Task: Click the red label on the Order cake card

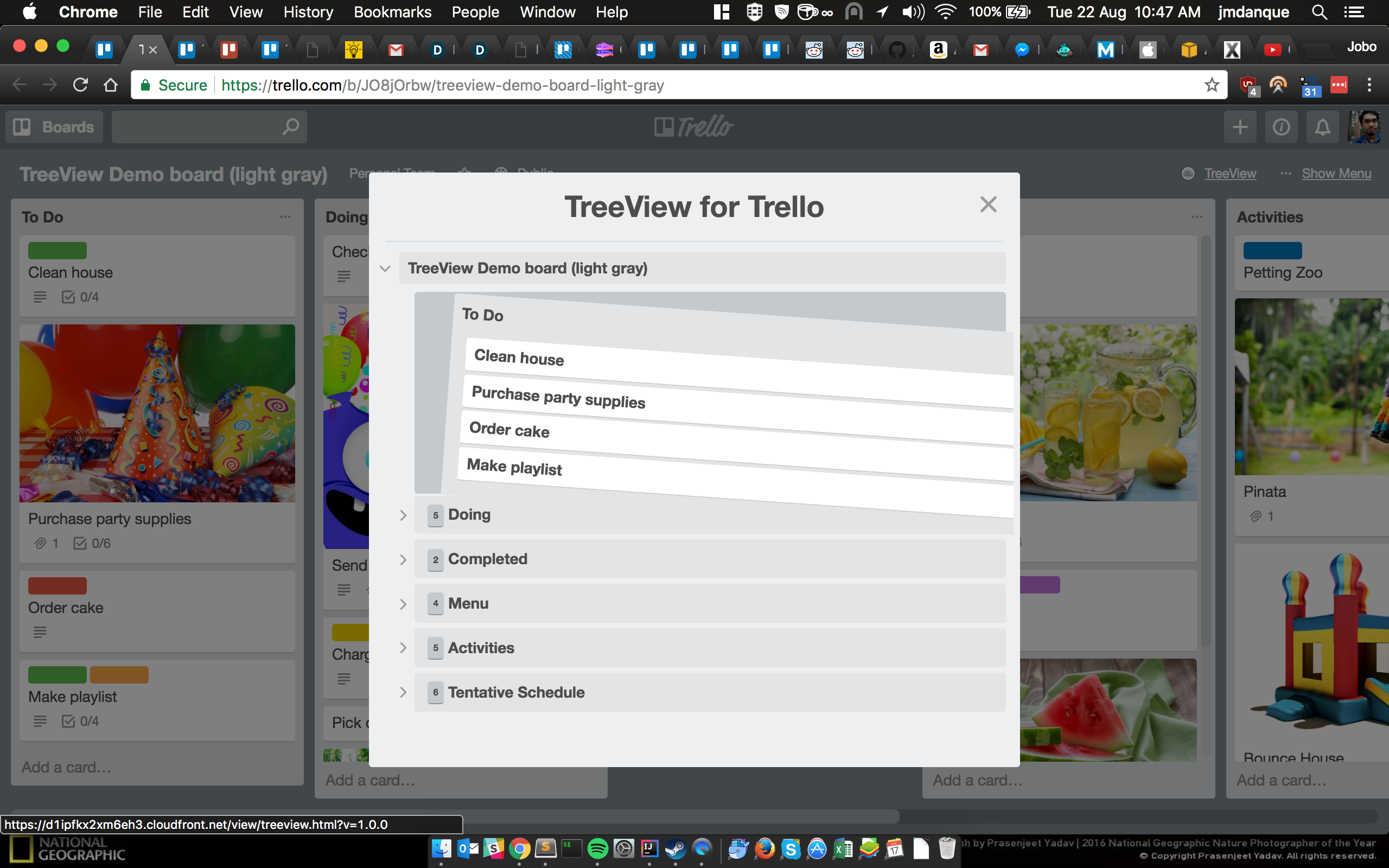Action: (58, 585)
